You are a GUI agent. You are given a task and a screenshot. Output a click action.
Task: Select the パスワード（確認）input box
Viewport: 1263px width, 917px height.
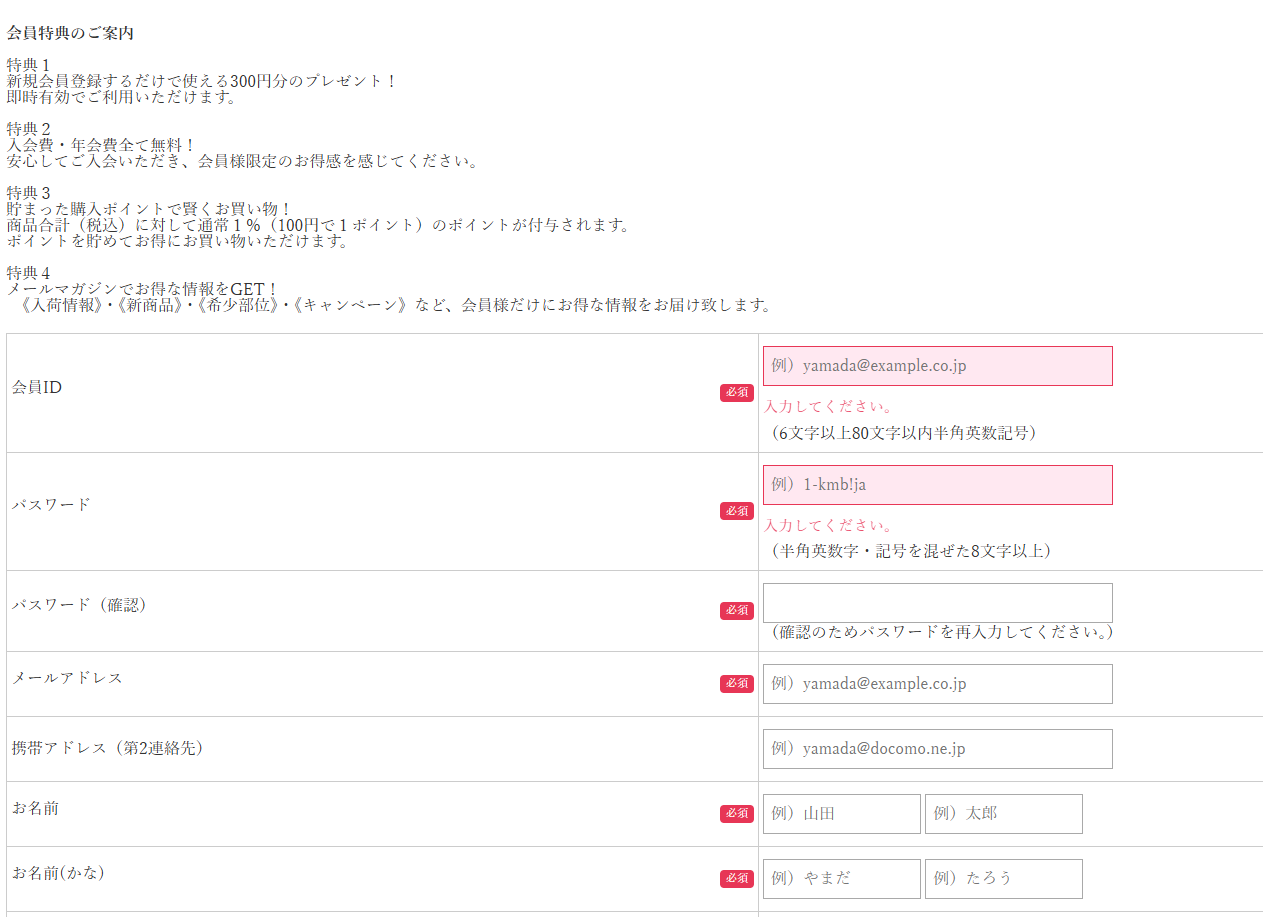937,603
